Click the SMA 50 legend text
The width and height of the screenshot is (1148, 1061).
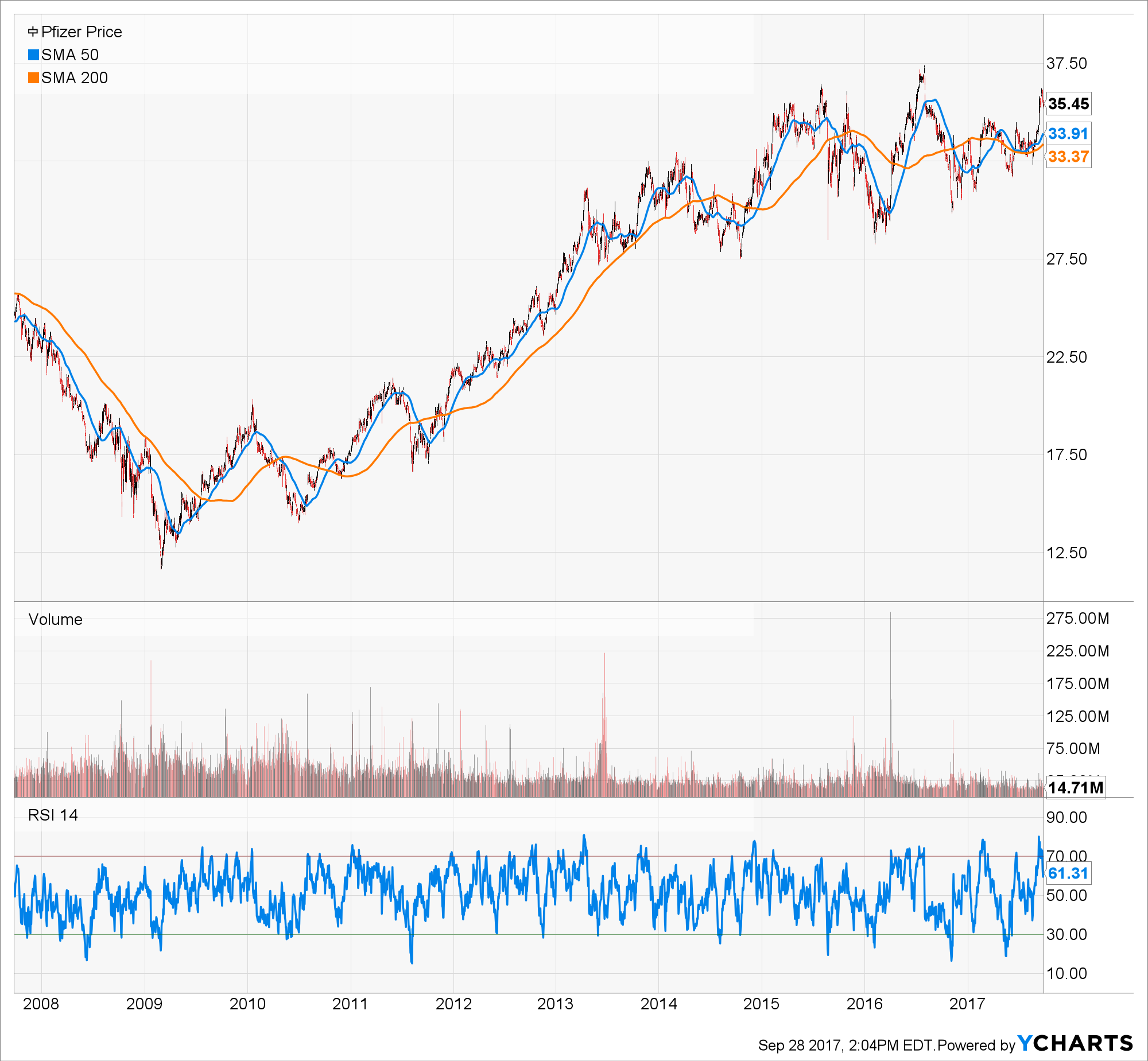(70, 55)
